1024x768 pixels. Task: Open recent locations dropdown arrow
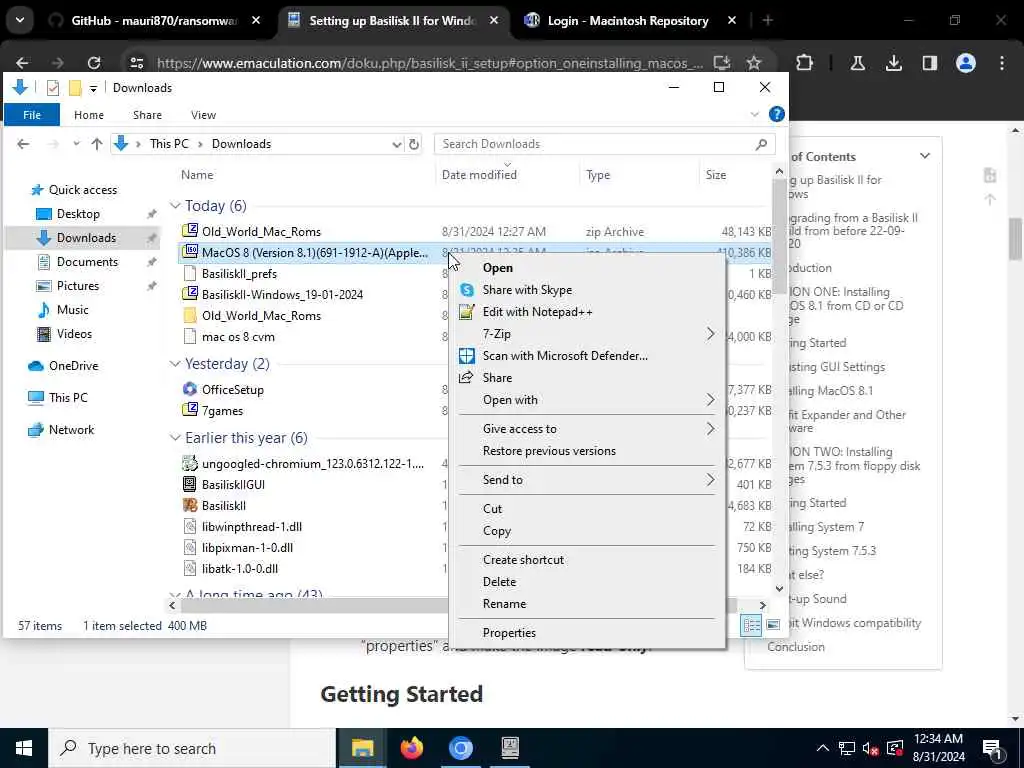76,144
